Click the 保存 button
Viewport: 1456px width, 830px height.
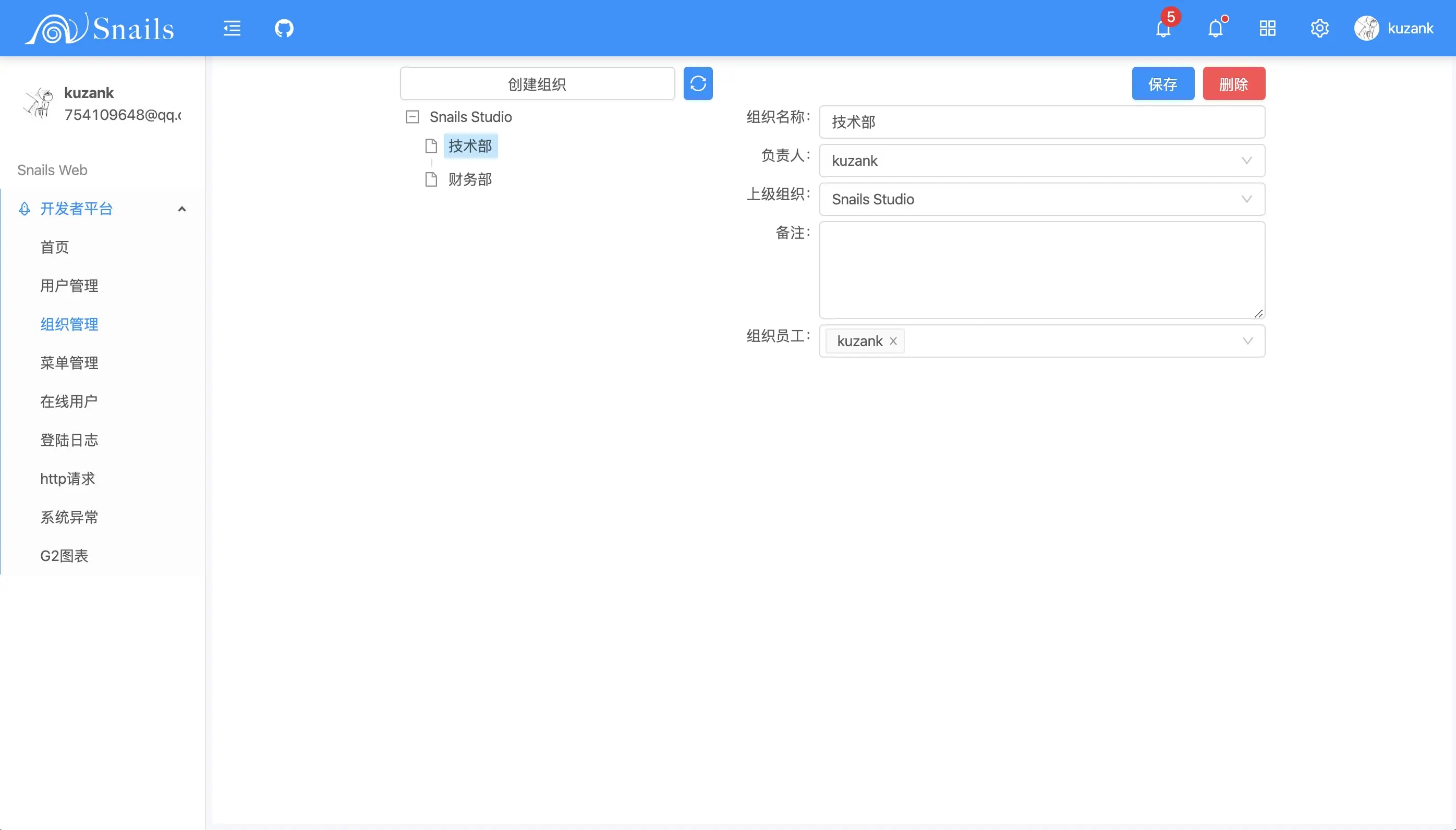[1162, 84]
